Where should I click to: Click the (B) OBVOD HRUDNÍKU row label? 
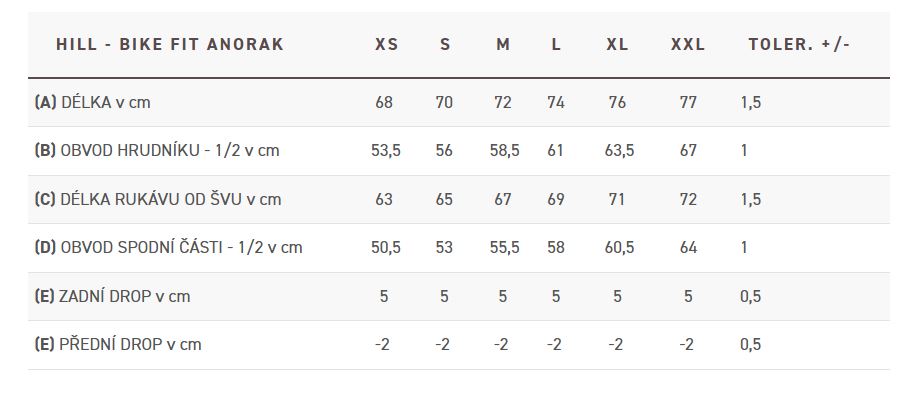[157, 151]
